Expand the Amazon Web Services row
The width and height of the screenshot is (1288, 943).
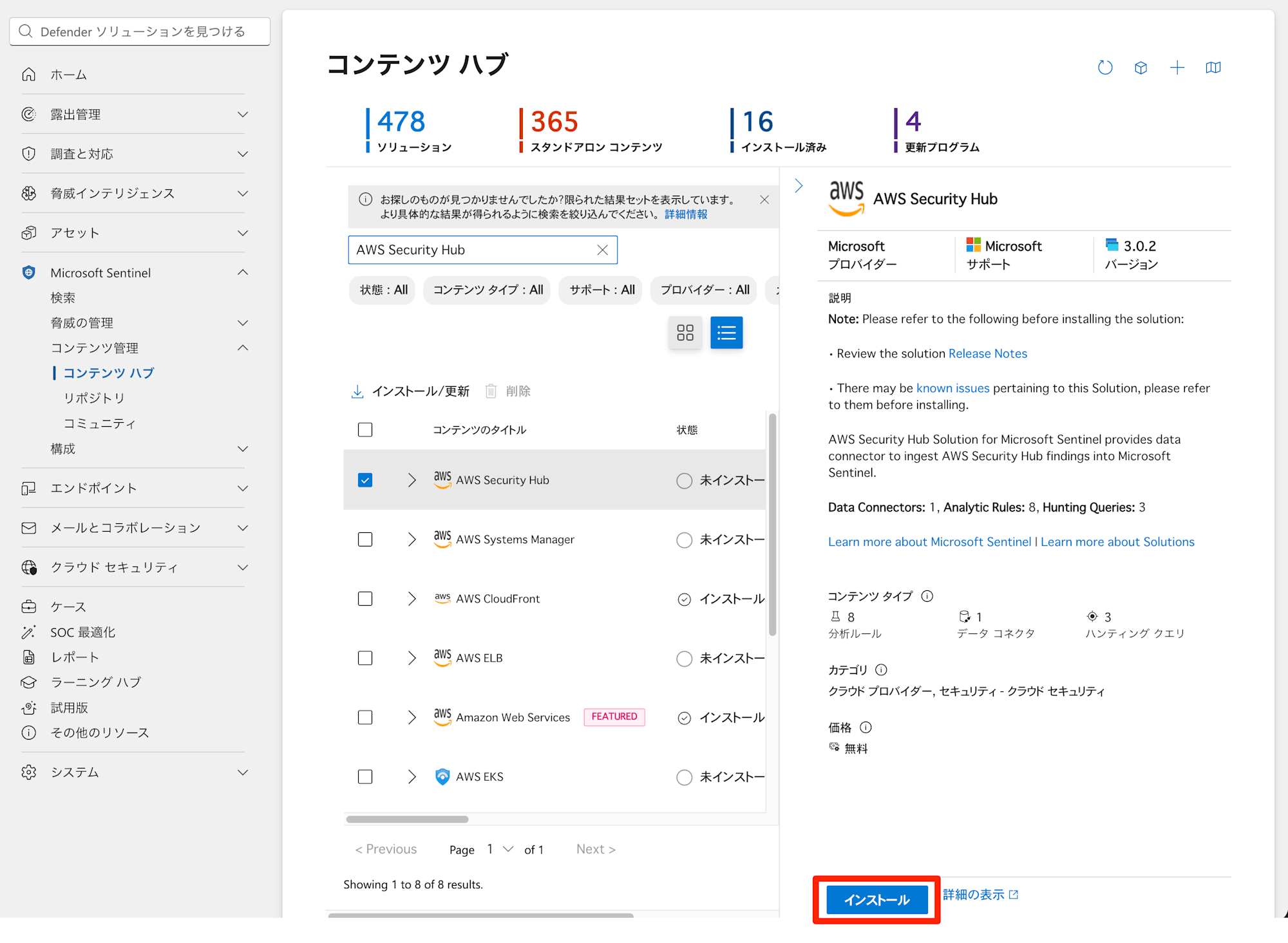tap(412, 717)
